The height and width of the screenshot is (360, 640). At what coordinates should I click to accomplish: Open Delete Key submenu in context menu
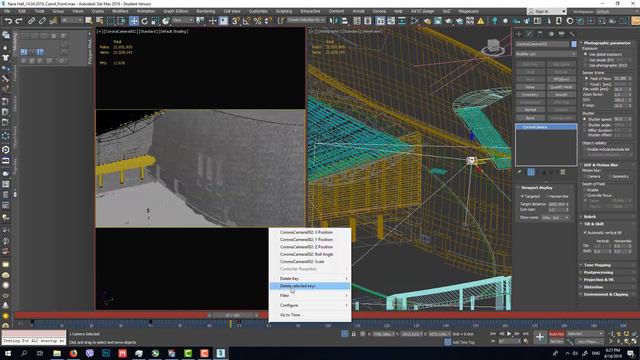[310, 278]
